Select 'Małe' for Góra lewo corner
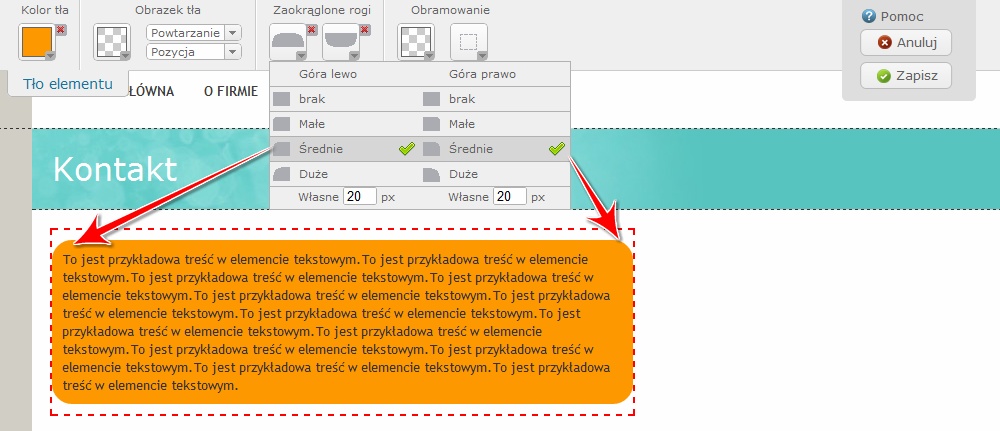 tap(312, 124)
